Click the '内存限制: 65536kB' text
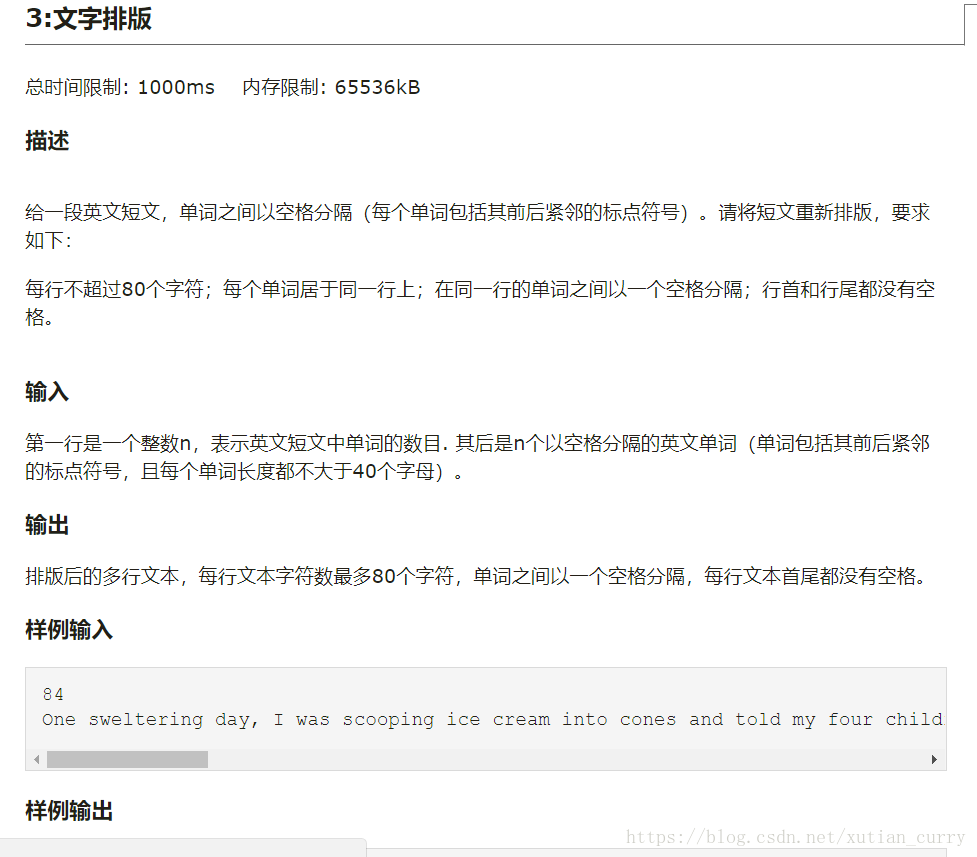This screenshot has width=977, height=857. pos(331,87)
